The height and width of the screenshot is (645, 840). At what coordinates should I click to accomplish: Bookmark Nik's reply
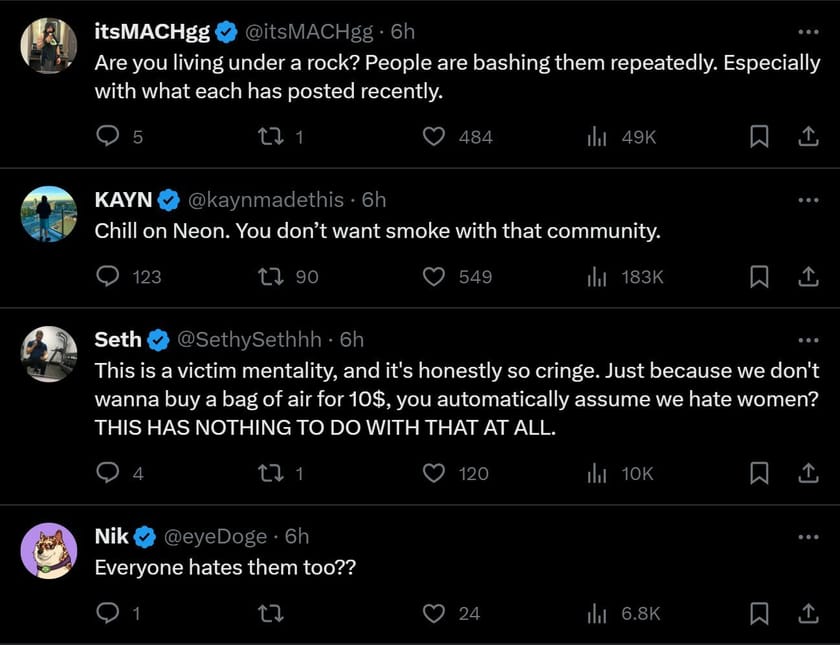(x=759, y=614)
